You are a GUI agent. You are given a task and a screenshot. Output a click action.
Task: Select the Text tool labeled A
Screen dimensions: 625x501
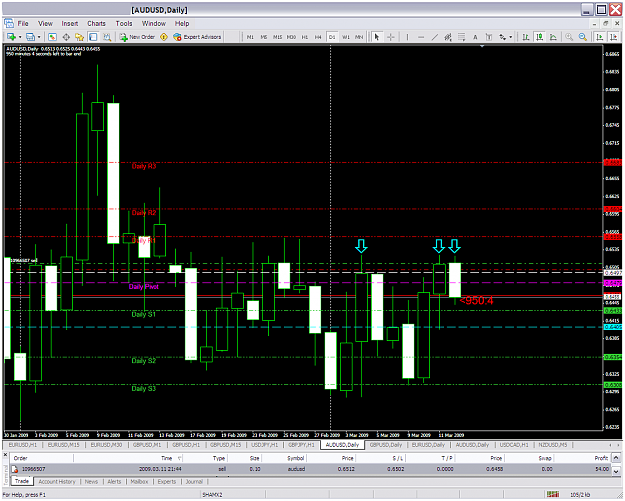pos(475,37)
